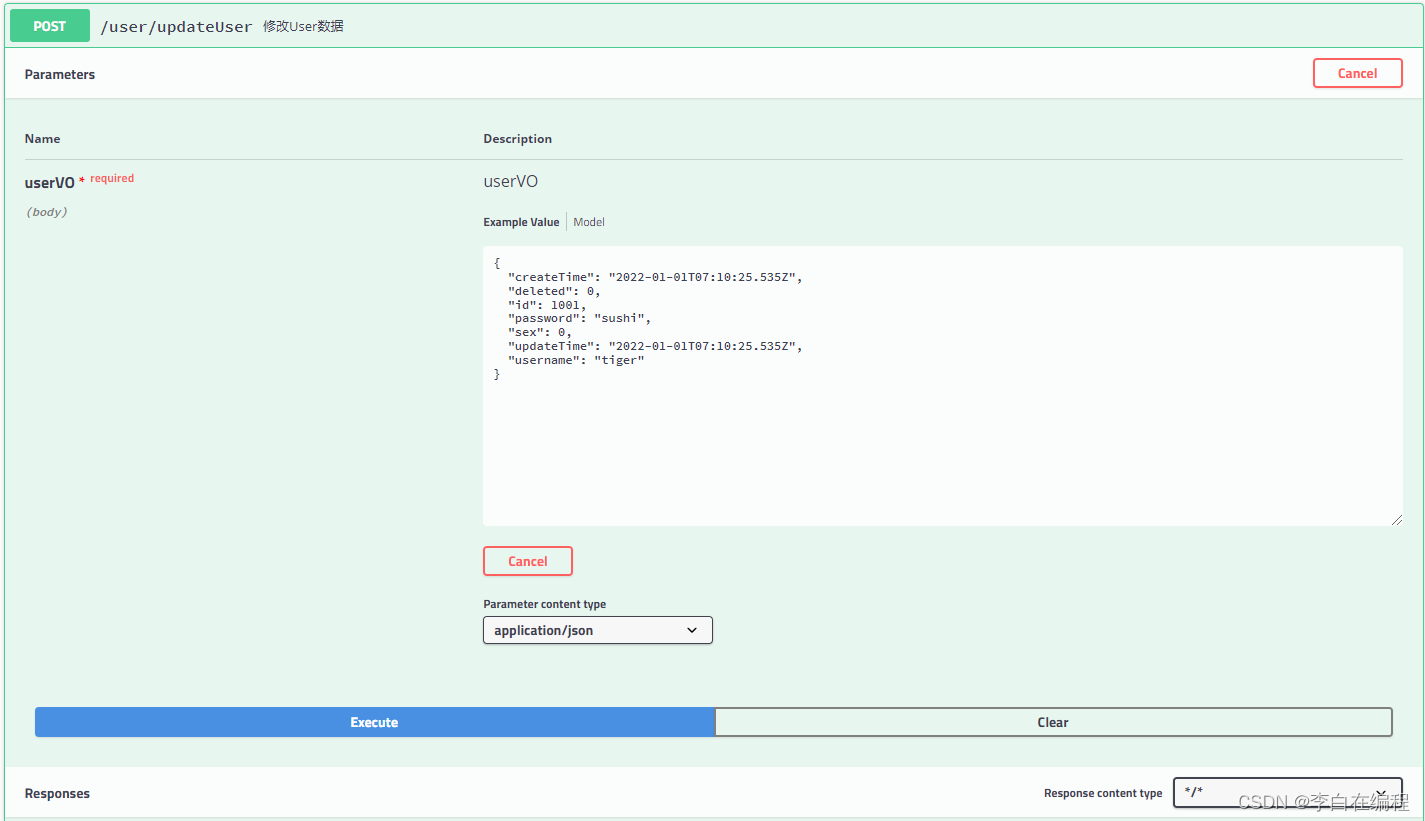The height and width of the screenshot is (821, 1425).
Task: Click the textarea resize handle corner
Action: point(1396,519)
